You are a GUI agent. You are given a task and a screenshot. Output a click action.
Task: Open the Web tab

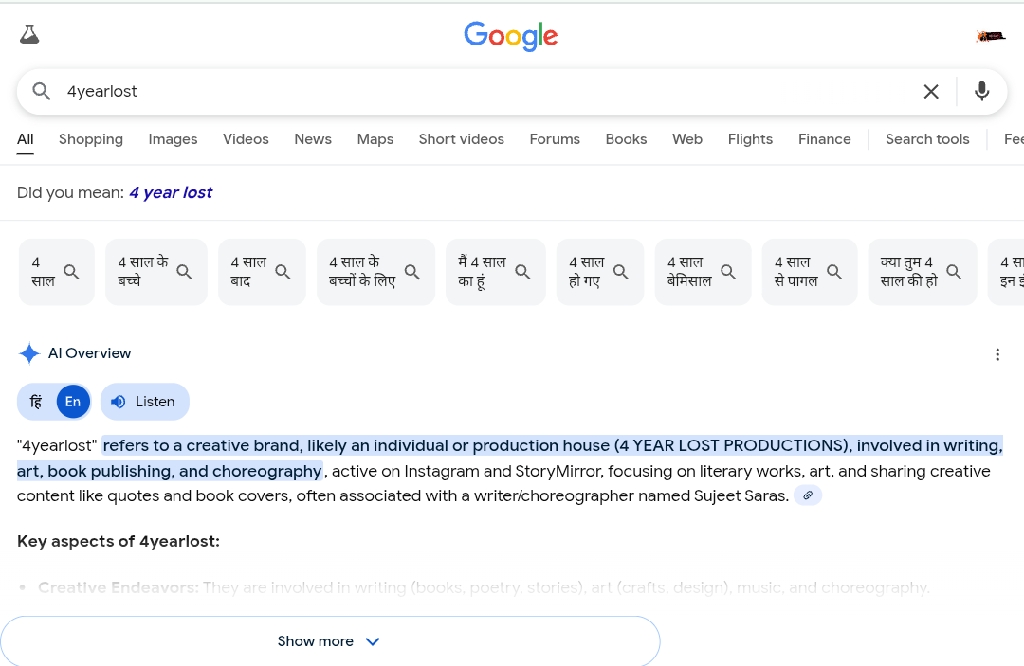pyautogui.click(x=687, y=139)
